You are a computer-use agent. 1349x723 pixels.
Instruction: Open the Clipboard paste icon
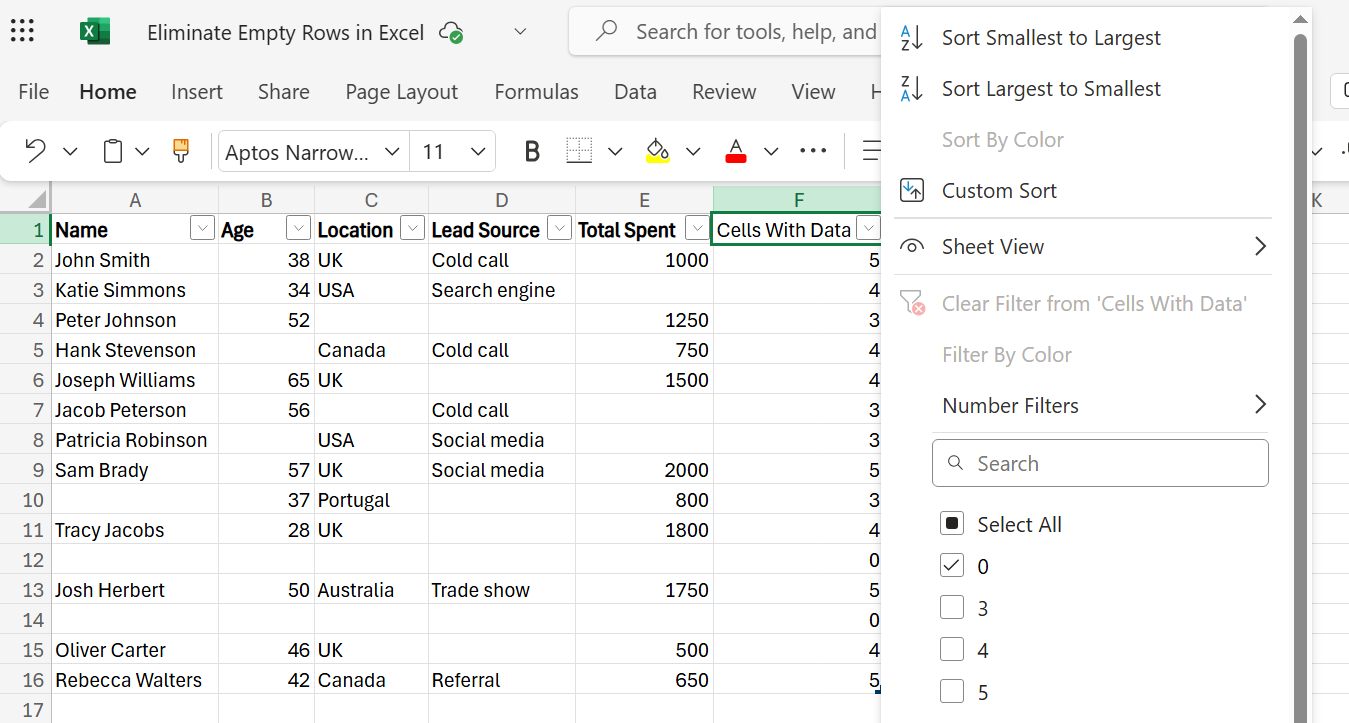111,150
